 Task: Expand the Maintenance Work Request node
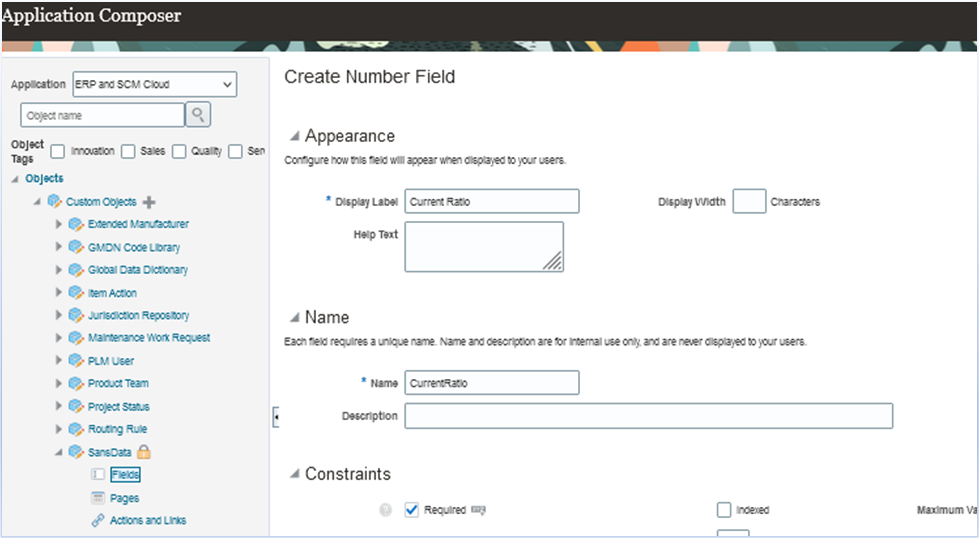59,338
